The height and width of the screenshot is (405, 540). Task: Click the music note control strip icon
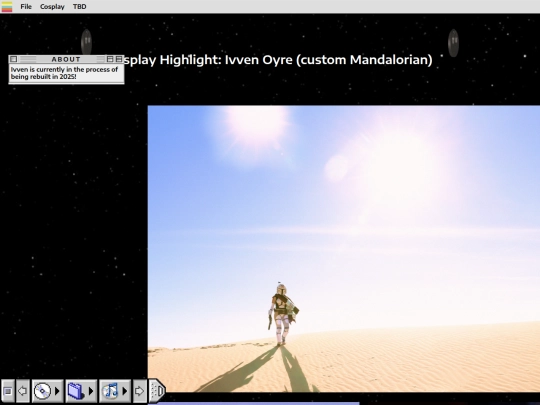tap(110, 391)
